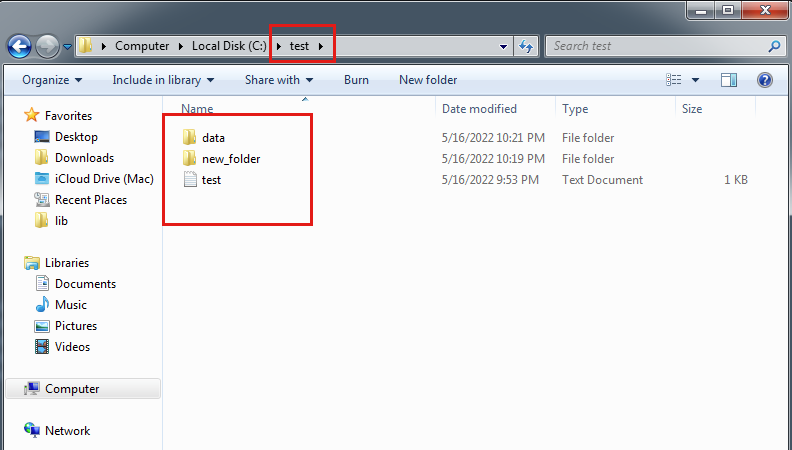
Task: Expand the address bar history dropdown
Action: pyautogui.click(x=503, y=46)
